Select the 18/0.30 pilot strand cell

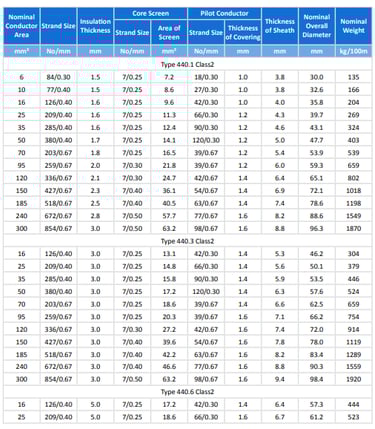point(206,77)
